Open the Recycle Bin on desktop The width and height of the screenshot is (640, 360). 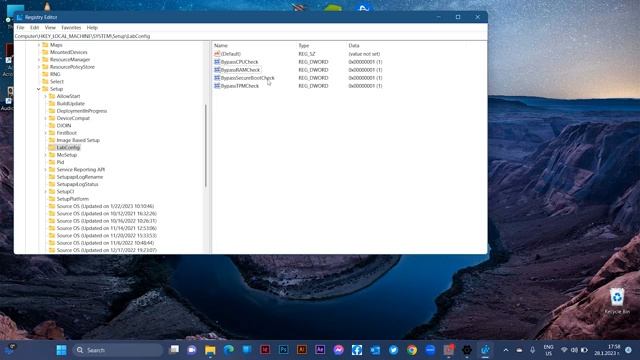point(617,301)
